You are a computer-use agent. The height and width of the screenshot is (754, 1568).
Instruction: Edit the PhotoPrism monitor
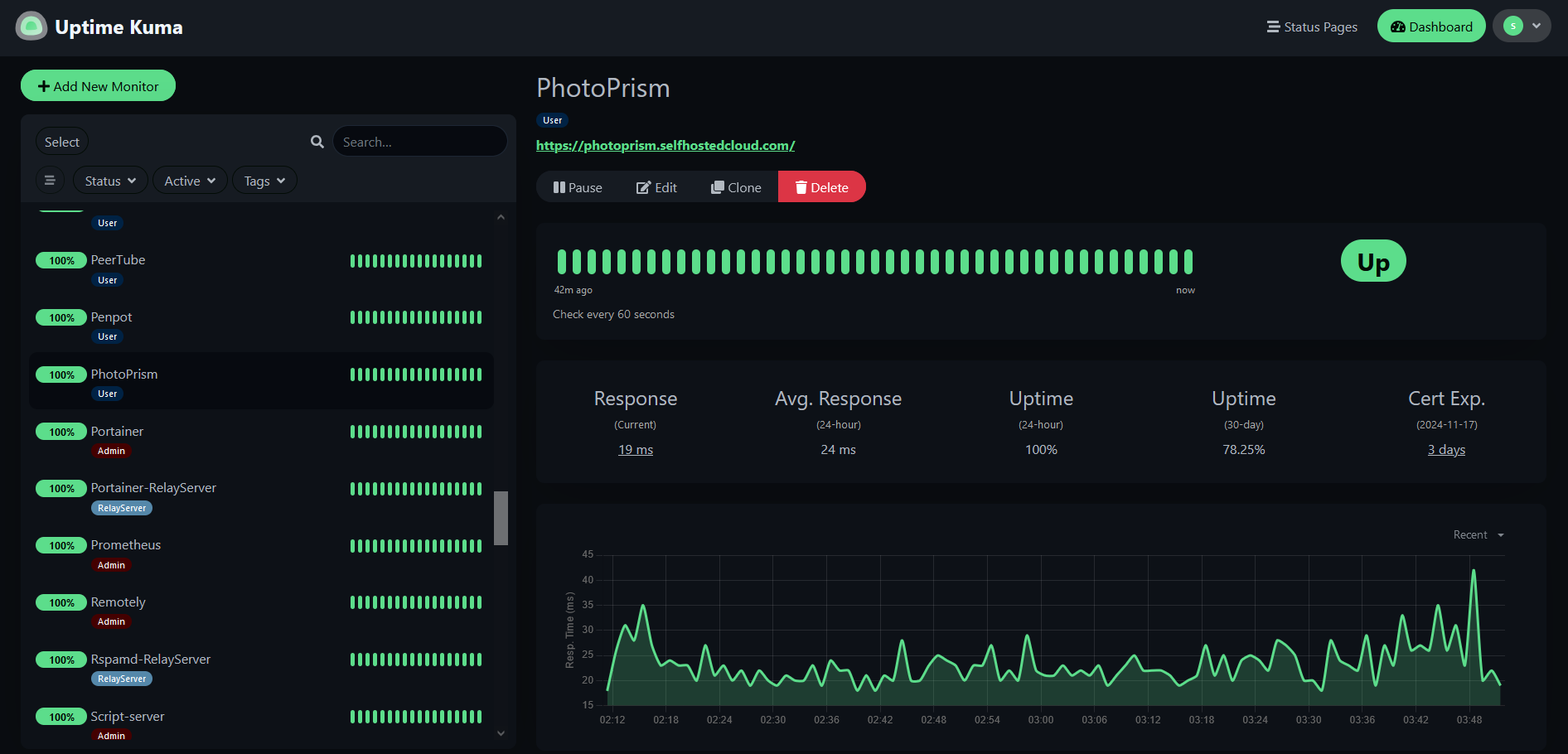point(656,187)
